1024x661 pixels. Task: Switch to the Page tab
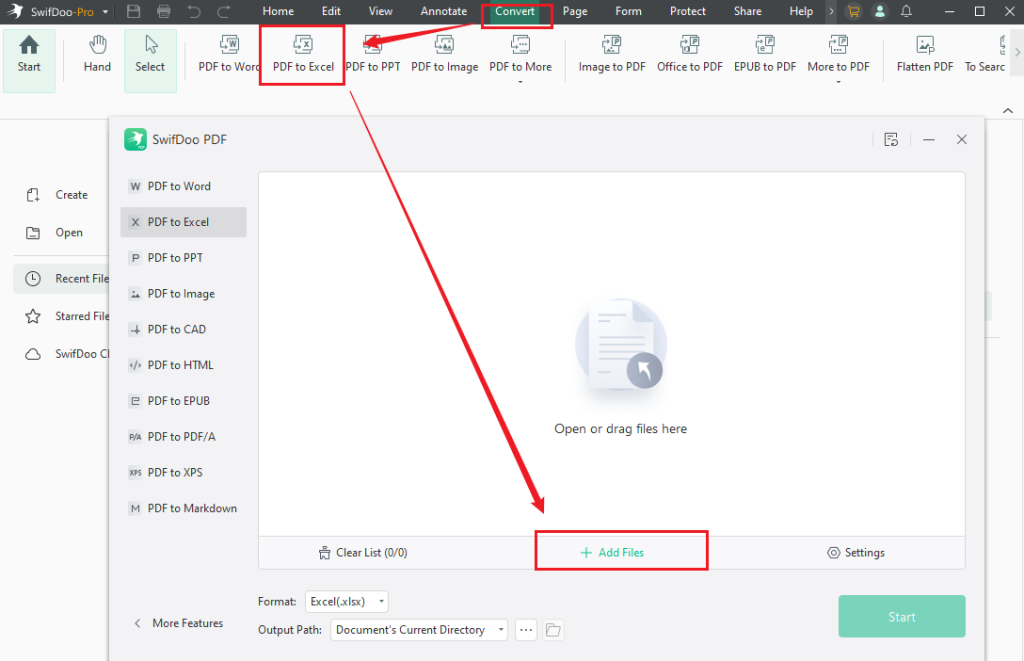575,11
